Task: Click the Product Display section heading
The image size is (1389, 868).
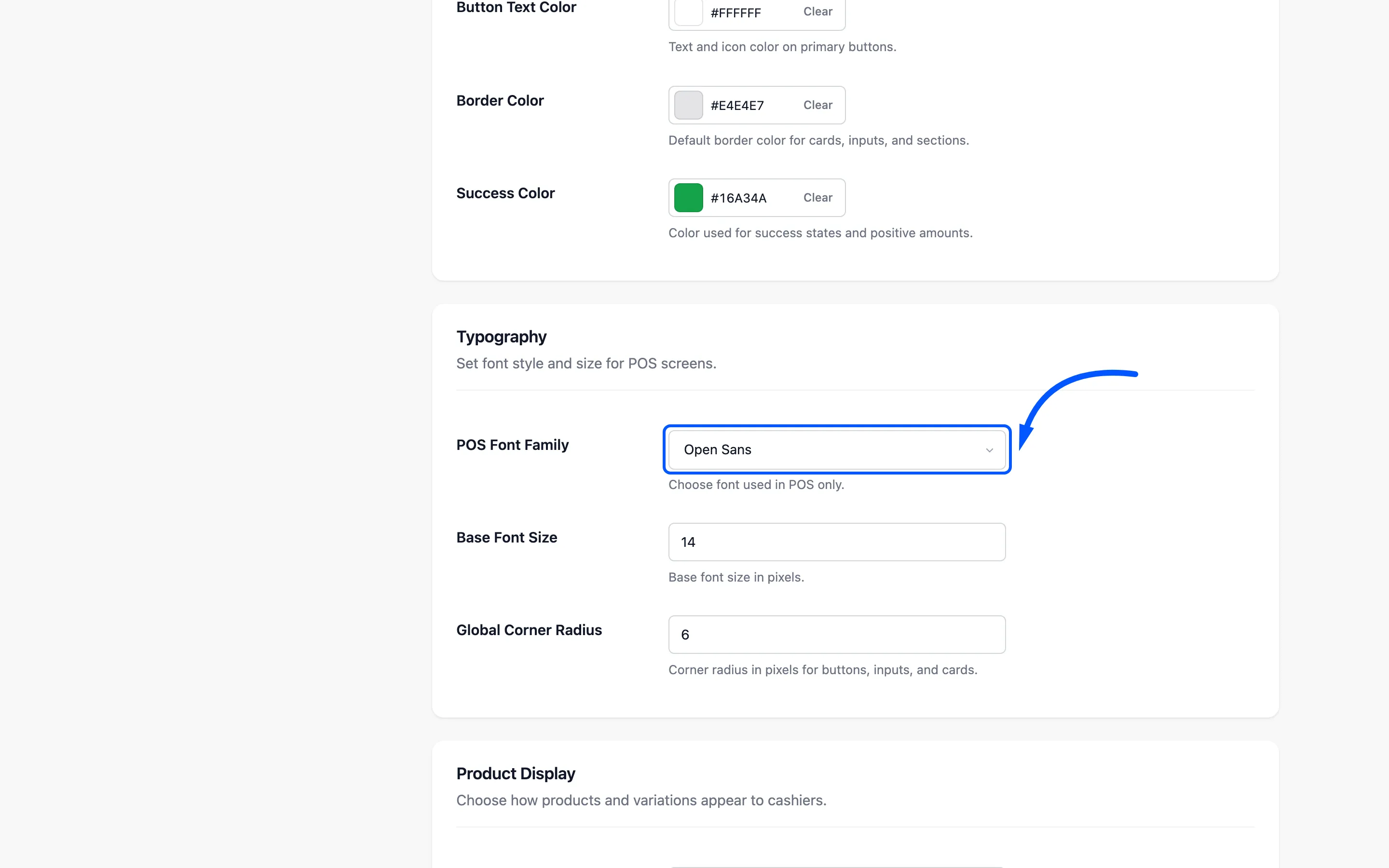Action: [516, 773]
